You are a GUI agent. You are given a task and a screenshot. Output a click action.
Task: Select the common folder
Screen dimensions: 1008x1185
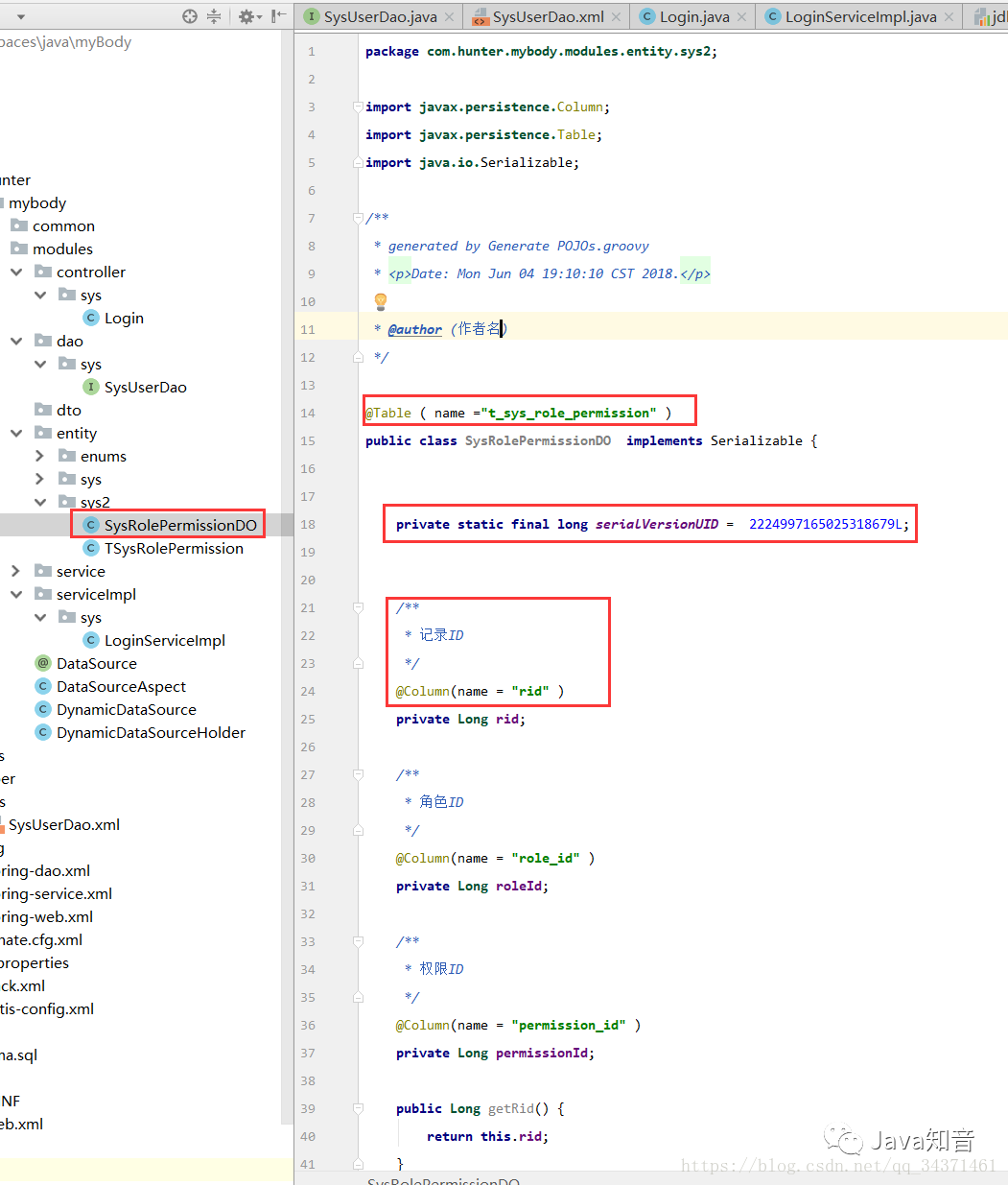click(63, 226)
